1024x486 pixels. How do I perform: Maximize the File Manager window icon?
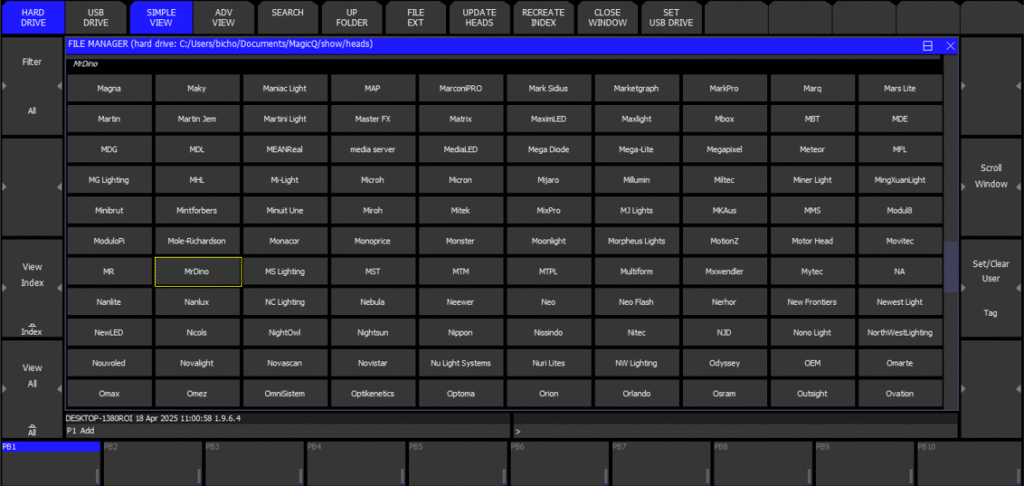[928, 46]
